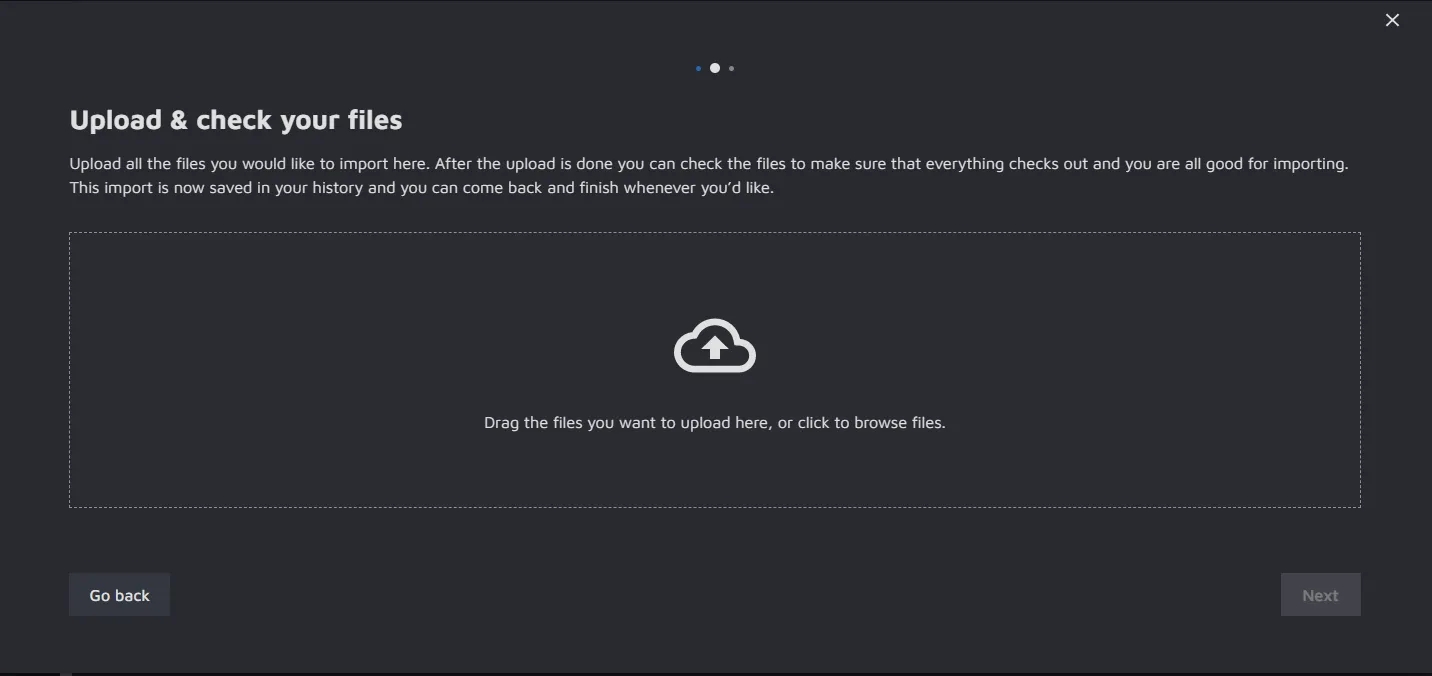Open file browser via the cloud icon

click(714, 346)
